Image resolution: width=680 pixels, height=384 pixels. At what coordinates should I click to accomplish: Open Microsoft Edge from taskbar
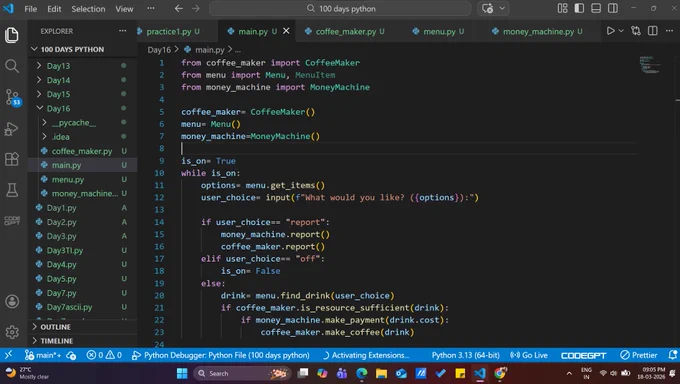pyautogui.click(x=362, y=373)
